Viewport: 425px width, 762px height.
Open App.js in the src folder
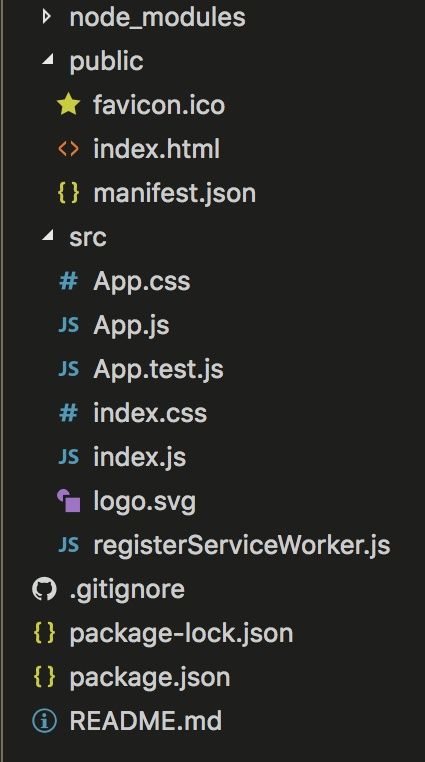pyautogui.click(x=131, y=325)
